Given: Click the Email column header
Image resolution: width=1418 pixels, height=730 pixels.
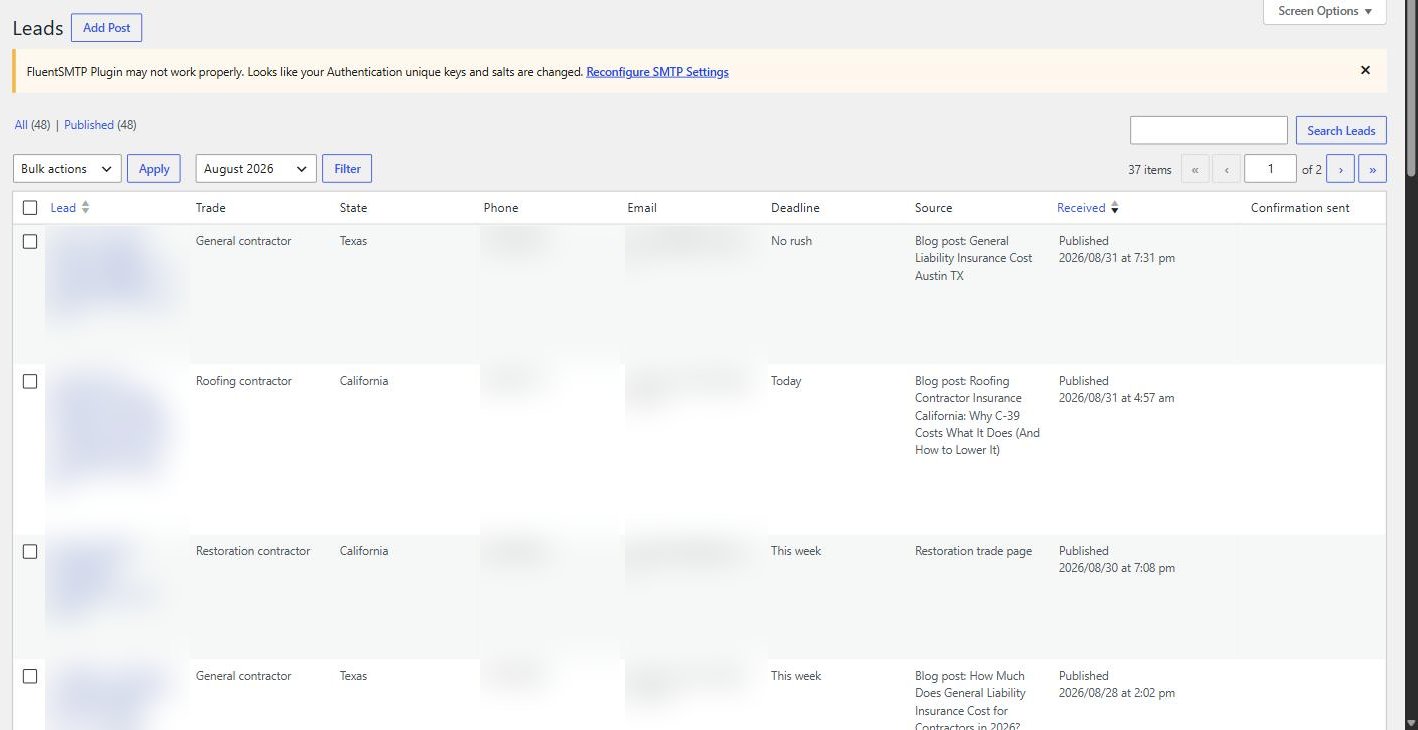Looking at the screenshot, I should pos(642,208).
